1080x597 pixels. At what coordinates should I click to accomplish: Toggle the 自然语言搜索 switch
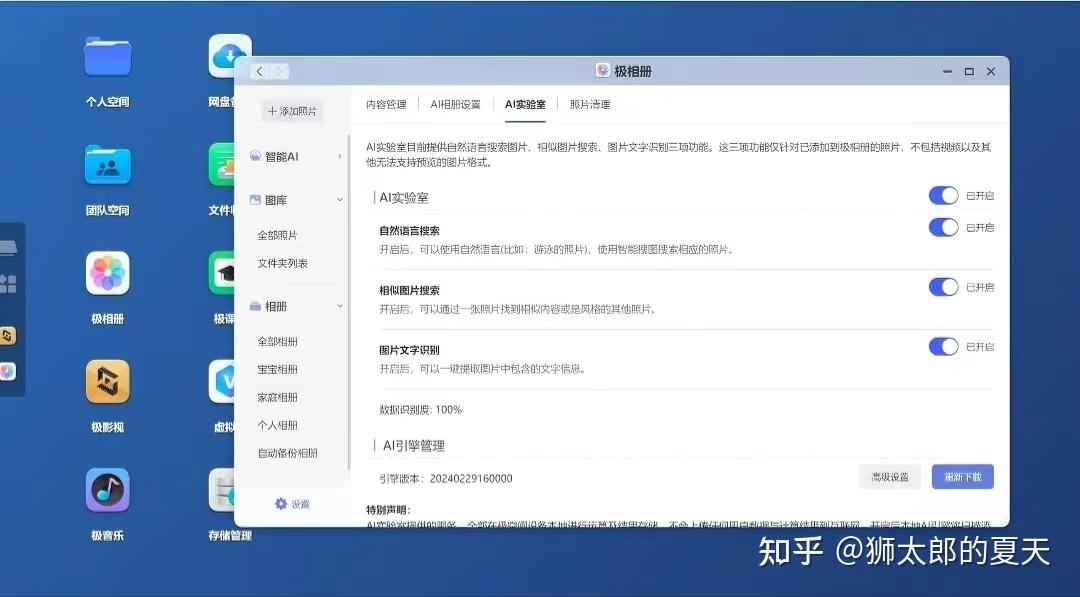pyautogui.click(x=943, y=227)
